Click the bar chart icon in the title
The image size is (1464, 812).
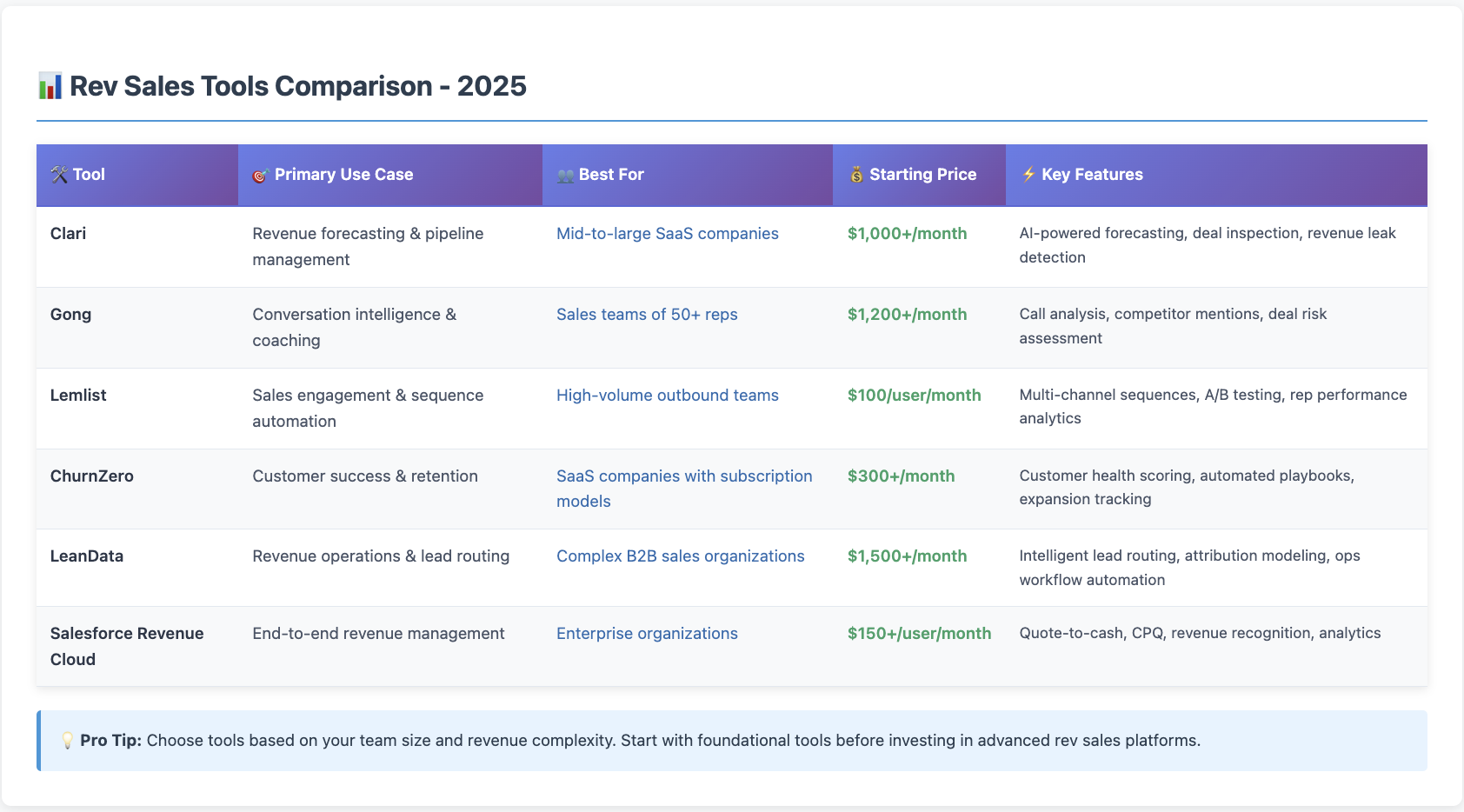[50, 86]
